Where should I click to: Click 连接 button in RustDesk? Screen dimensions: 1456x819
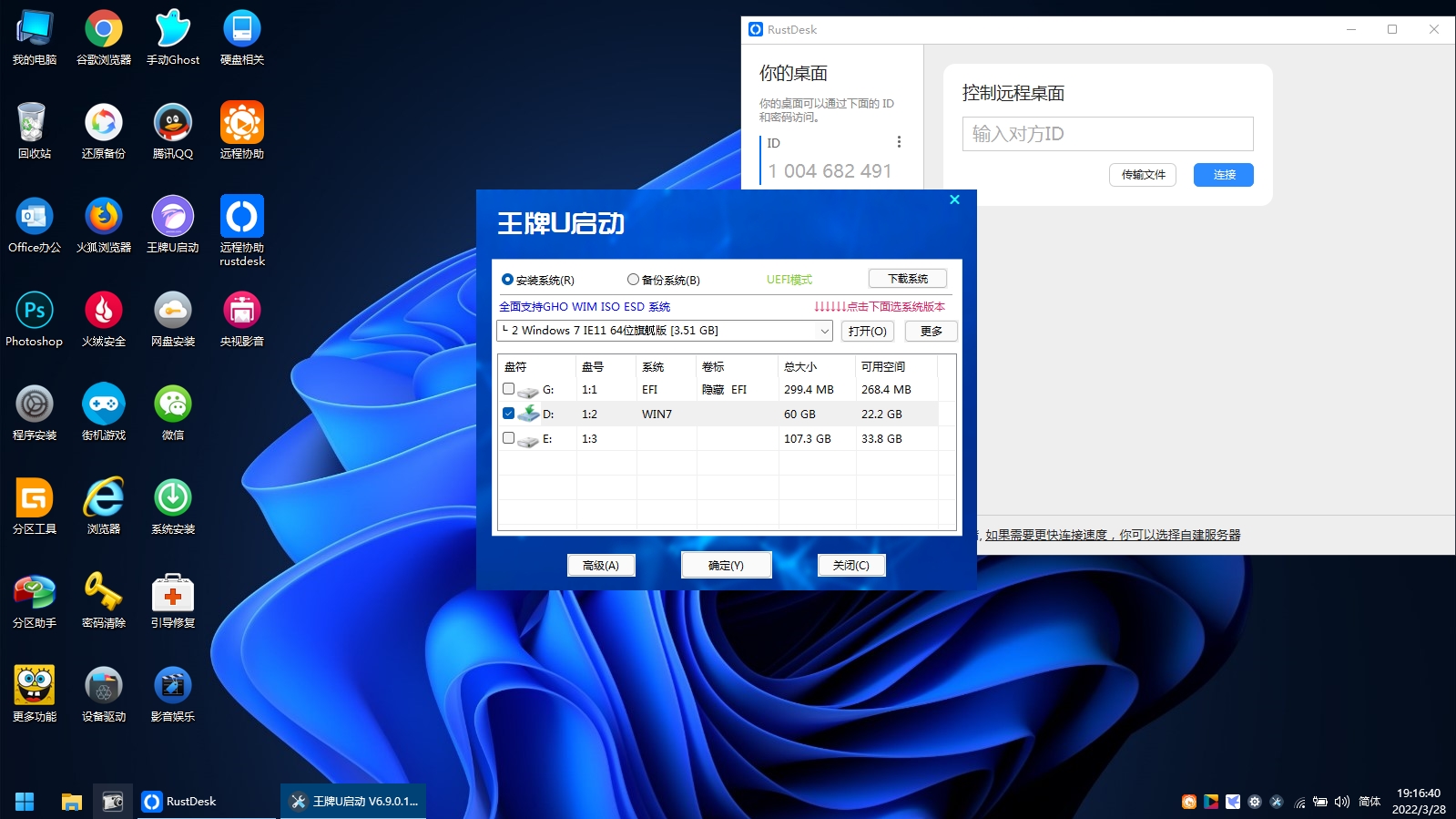pyautogui.click(x=1224, y=175)
